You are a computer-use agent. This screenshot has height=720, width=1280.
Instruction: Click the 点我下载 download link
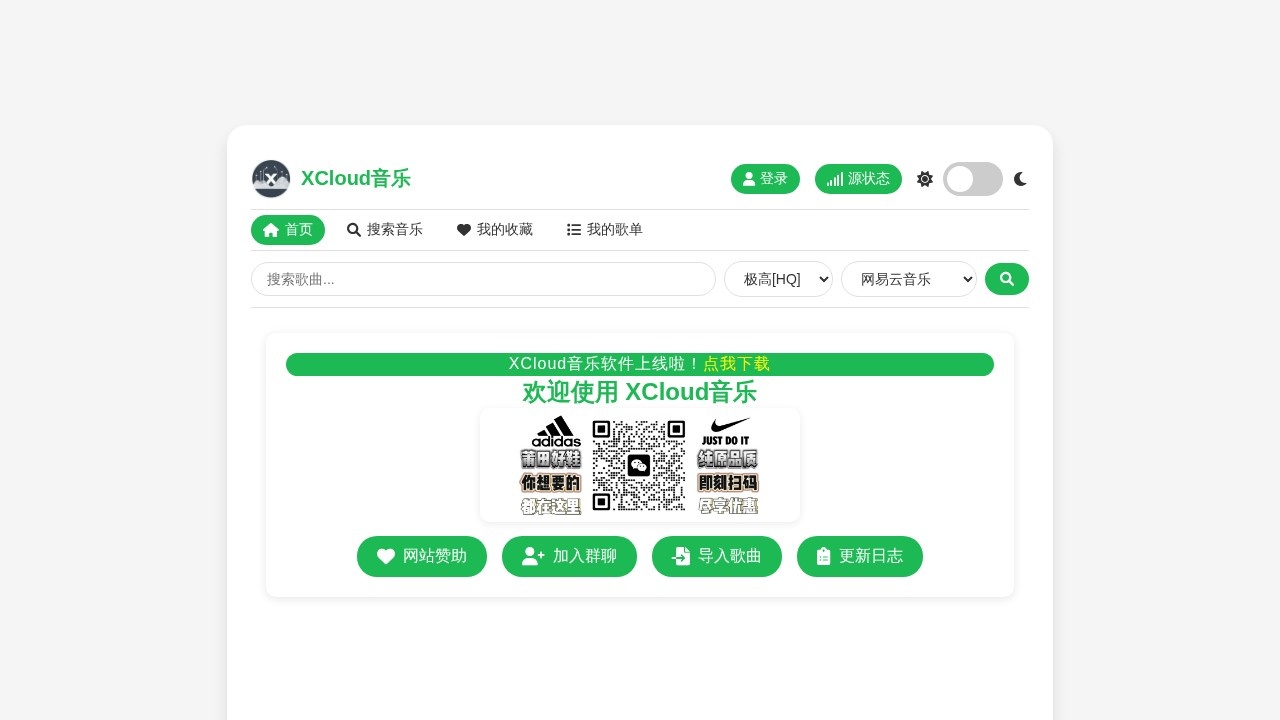tap(736, 364)
